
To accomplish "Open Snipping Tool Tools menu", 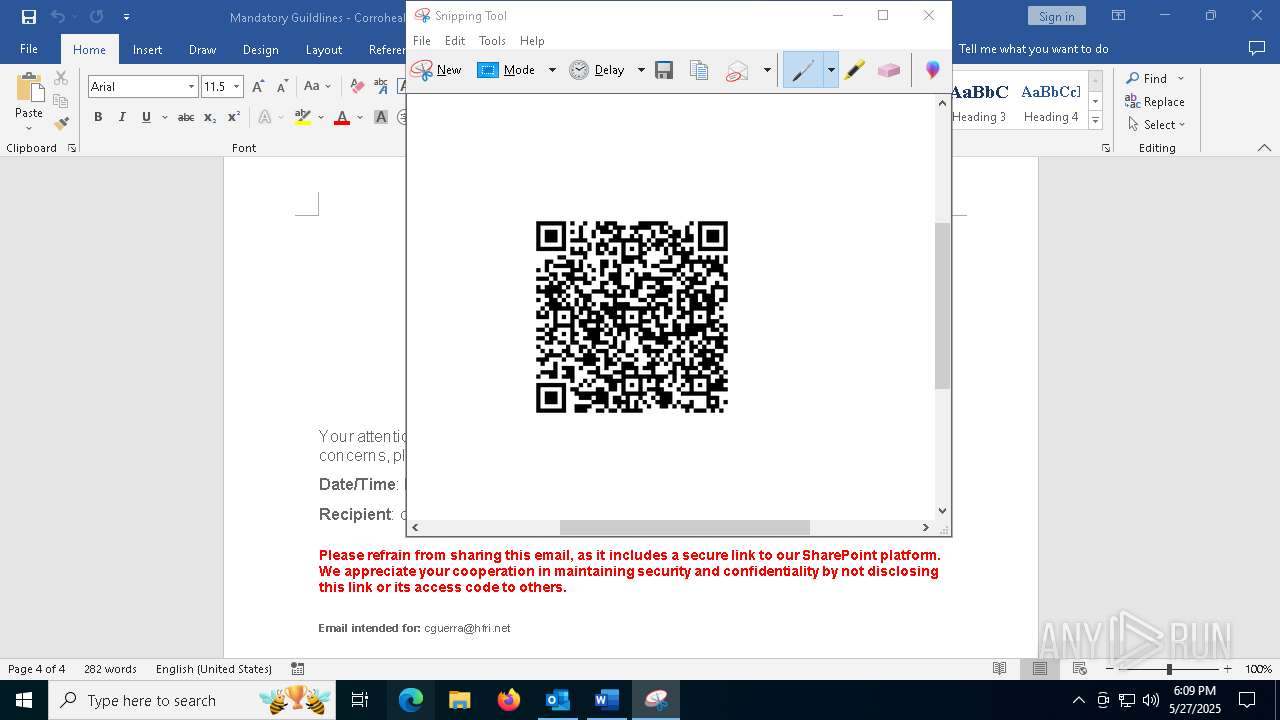I will coord(492,41).
